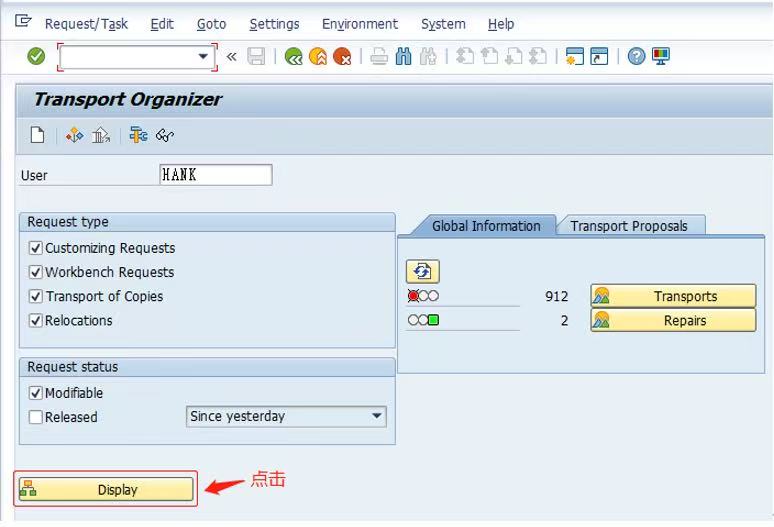This screenshot has width=774, height=527.
Task: Switch to the Transport Proposals tab
Action: tap(629, 226)
